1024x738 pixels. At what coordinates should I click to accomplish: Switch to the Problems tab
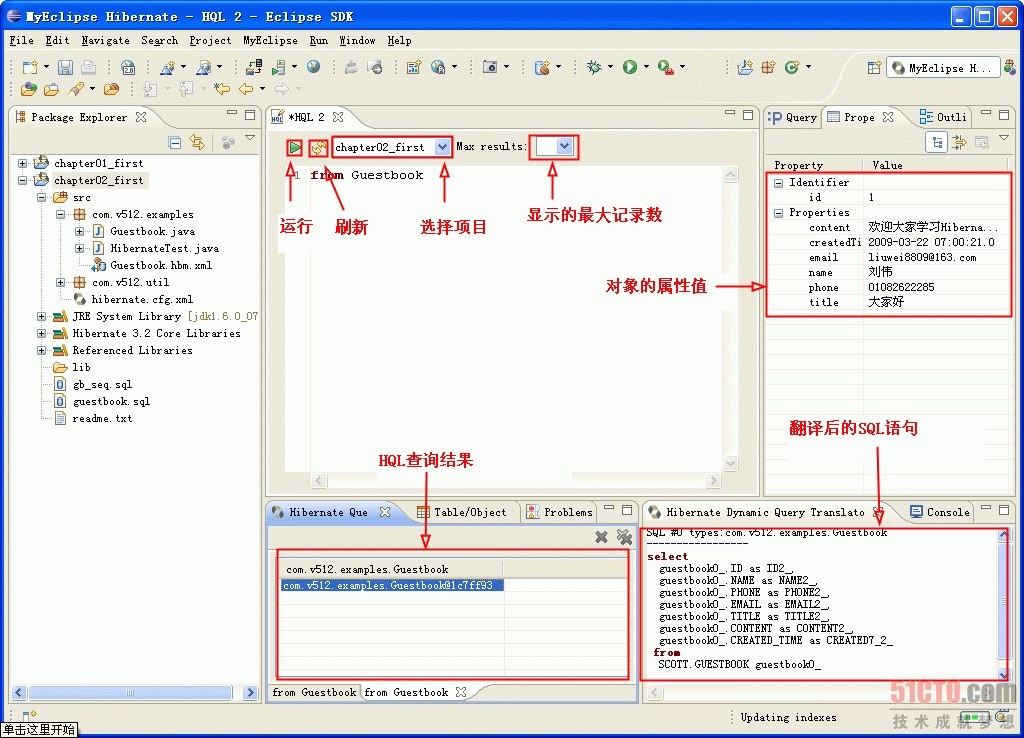[x=560, y=512]
